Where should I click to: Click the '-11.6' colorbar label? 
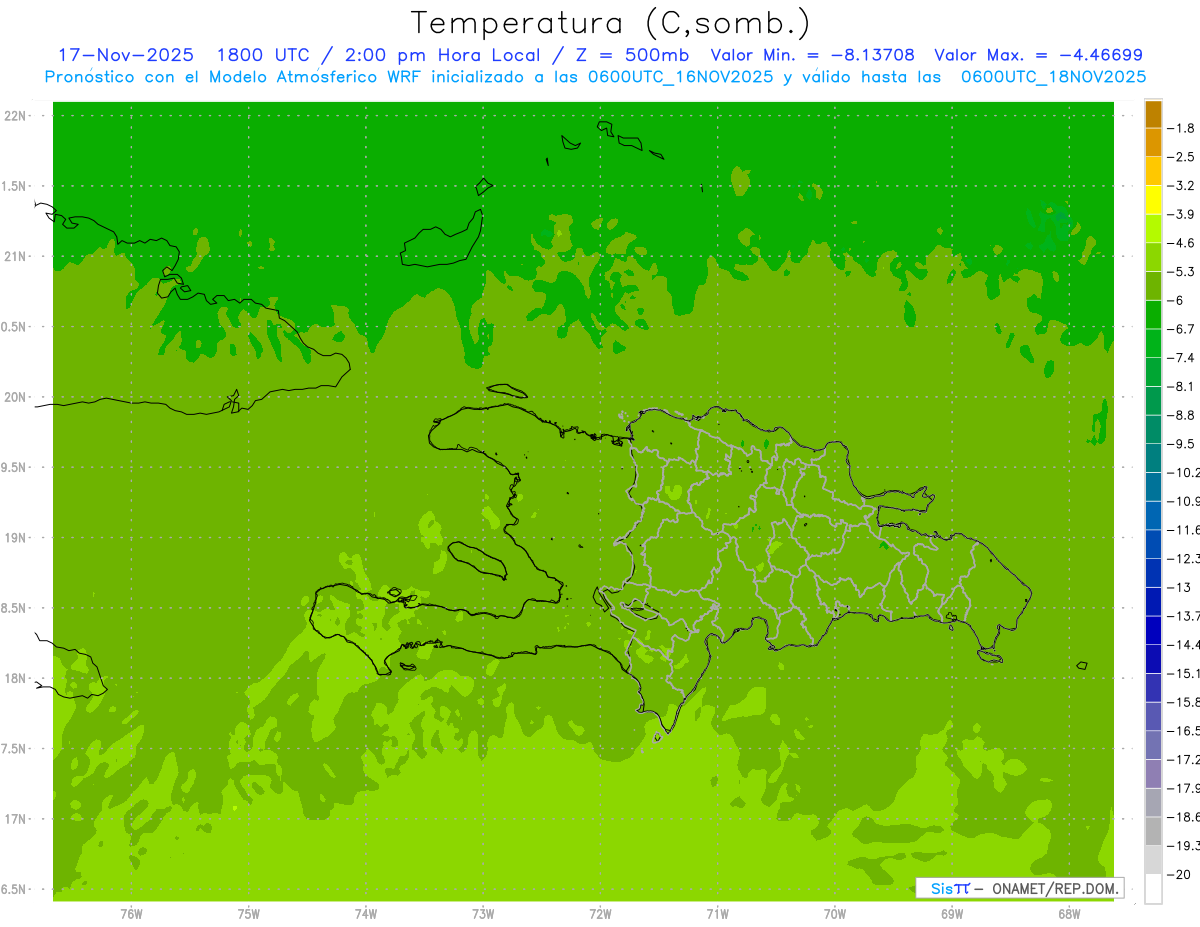click(x=1184, y=529)
